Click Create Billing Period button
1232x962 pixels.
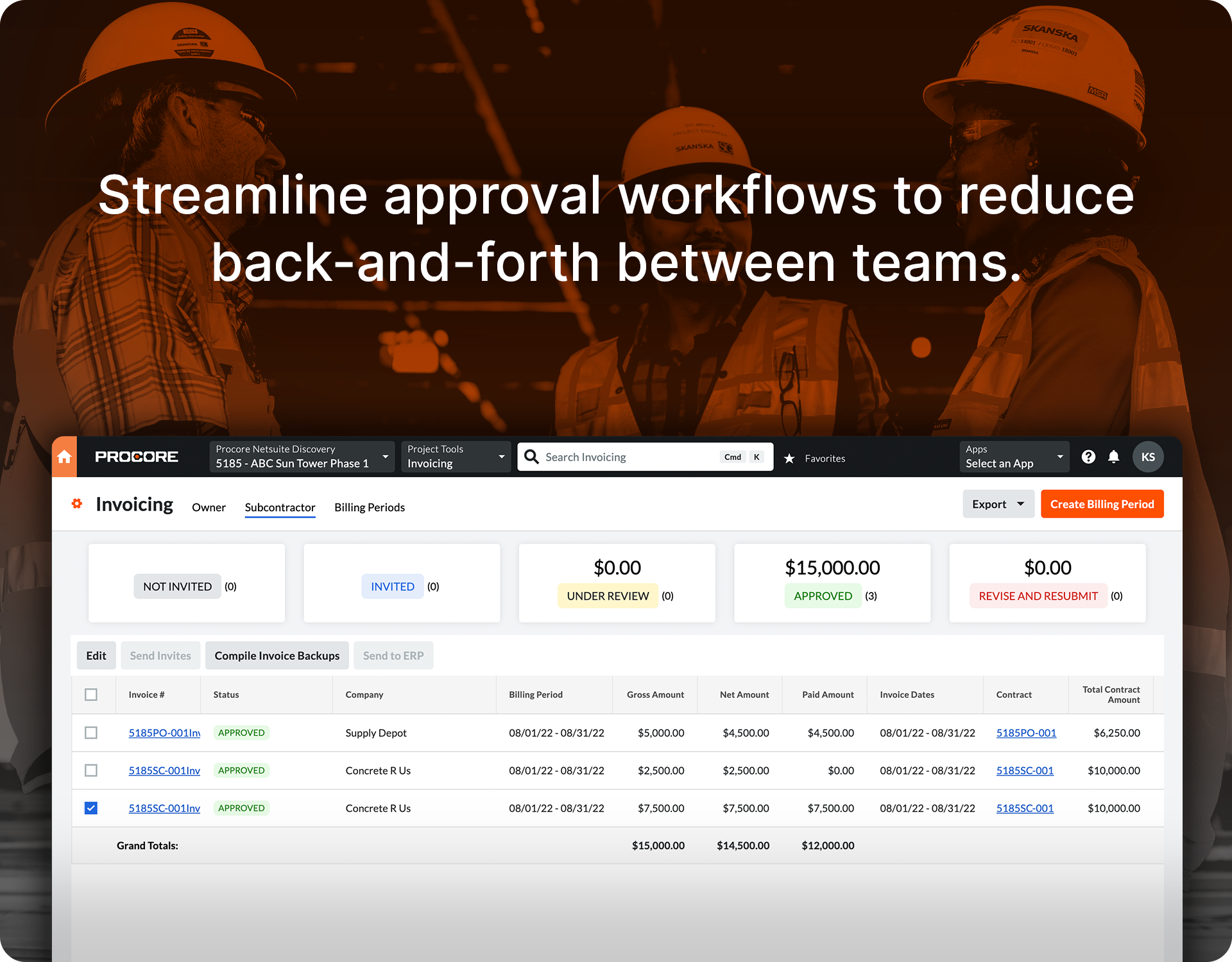click(1102, 504)
